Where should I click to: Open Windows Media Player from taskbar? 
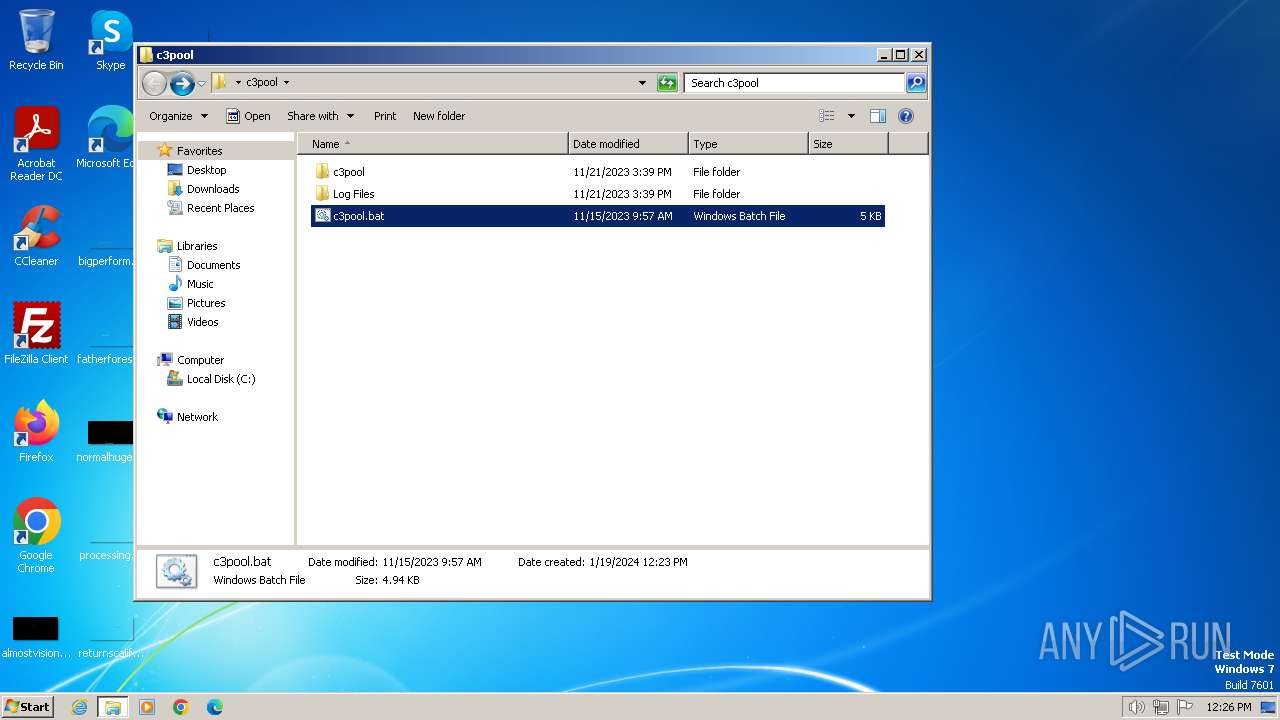point(147,707)
